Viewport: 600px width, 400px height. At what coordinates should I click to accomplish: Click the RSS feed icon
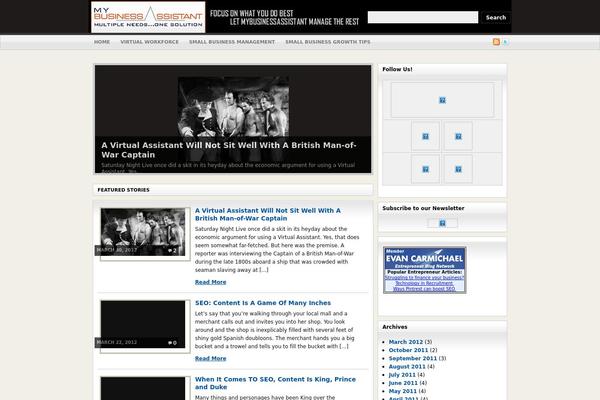click(496, 42)
